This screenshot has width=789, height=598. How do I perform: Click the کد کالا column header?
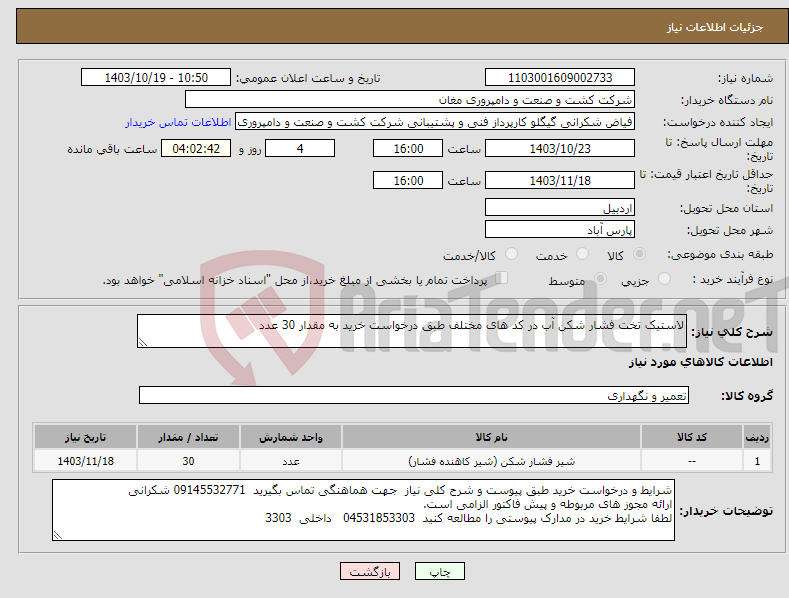coord(691,437)
